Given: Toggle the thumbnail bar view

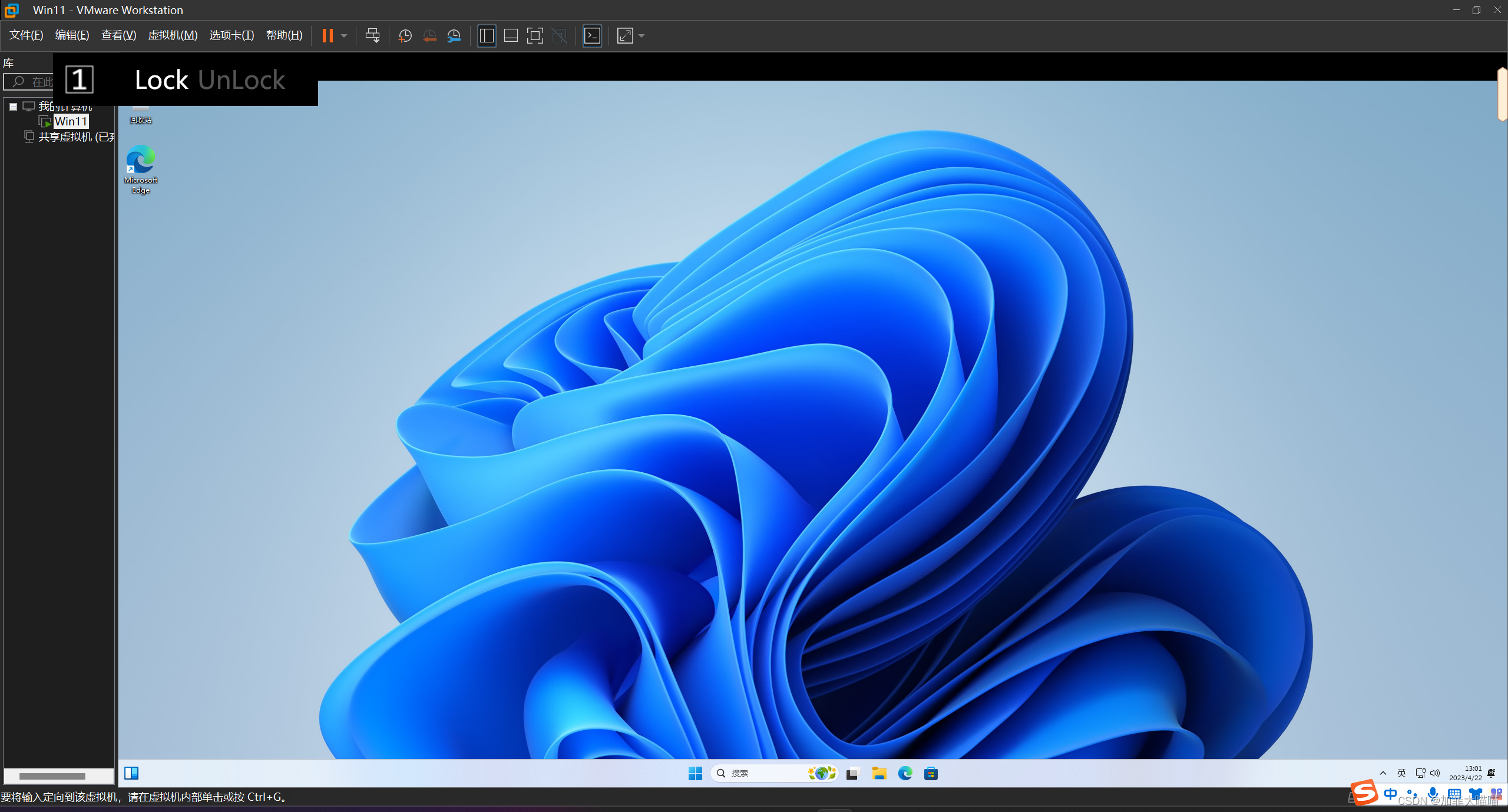Looking at the screenshot, I should (511, 36).
